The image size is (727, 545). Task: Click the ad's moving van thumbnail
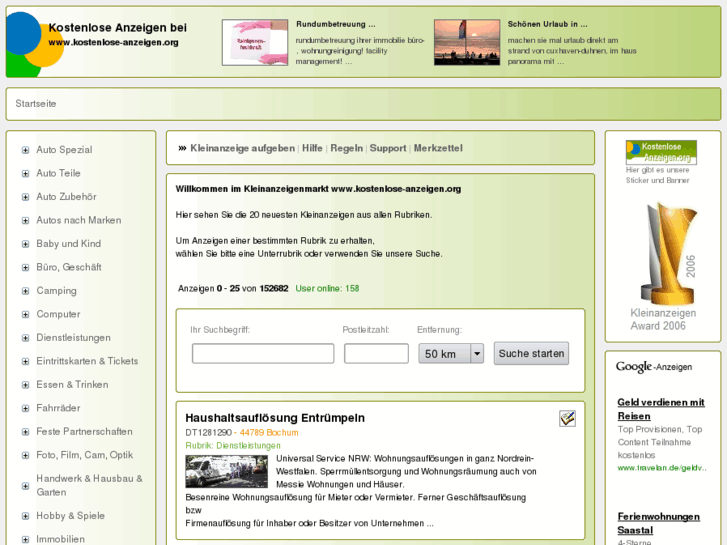click(226, 471)
